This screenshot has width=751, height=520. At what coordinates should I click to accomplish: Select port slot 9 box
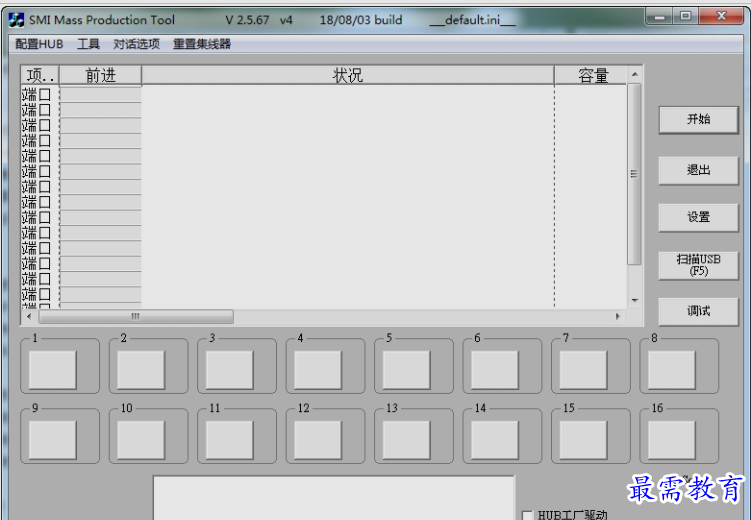[x=53, y=440]
